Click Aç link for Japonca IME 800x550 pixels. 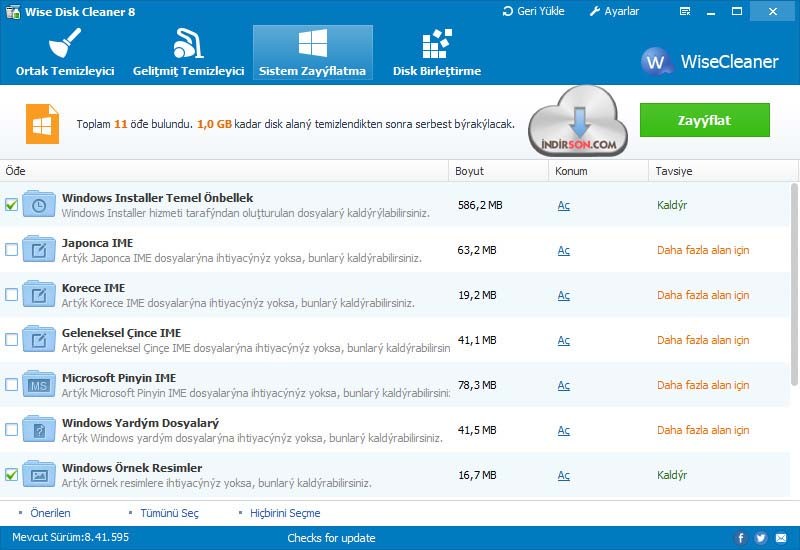(x=563, y=251)
